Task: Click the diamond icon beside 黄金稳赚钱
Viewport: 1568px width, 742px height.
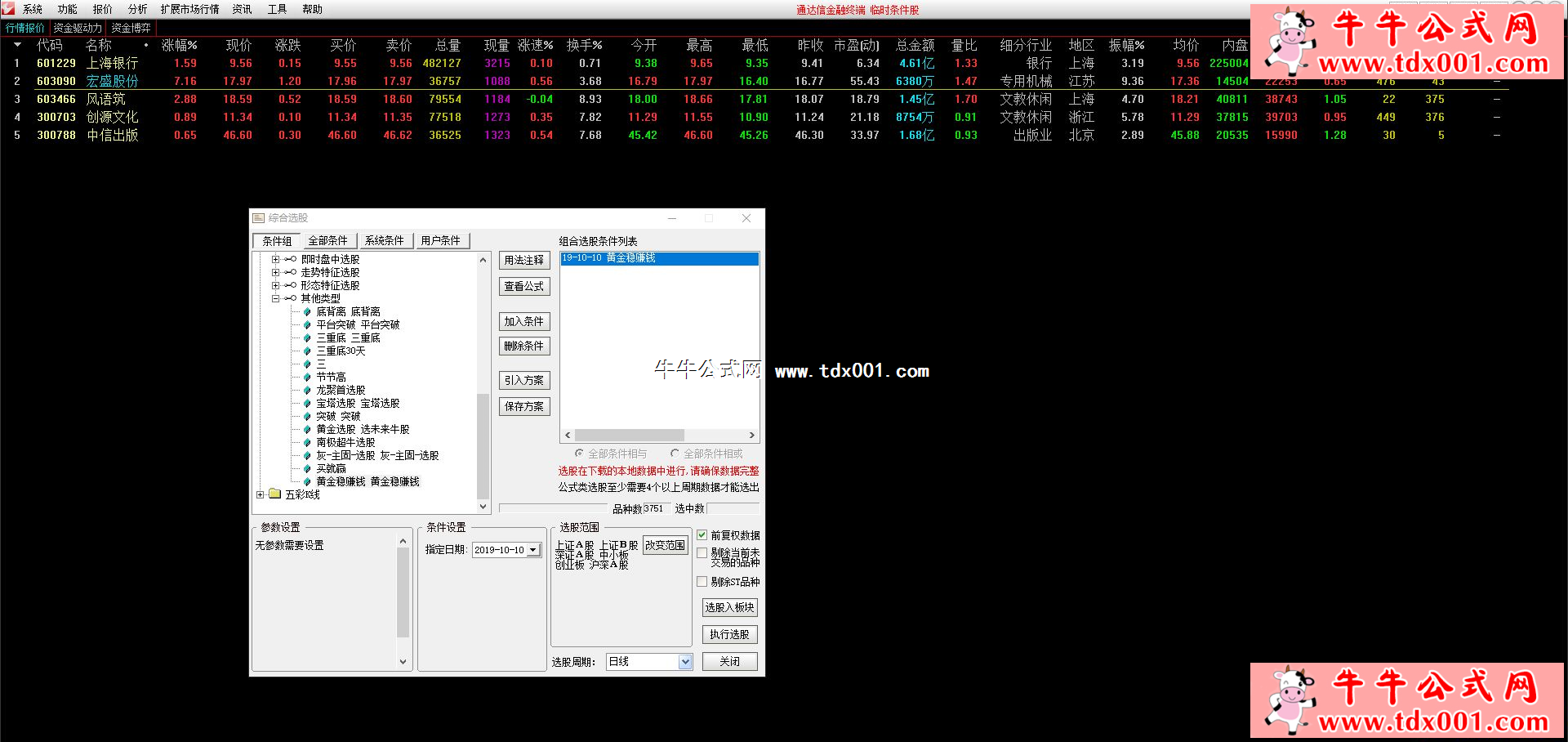Action: click(x=307, y=481)
